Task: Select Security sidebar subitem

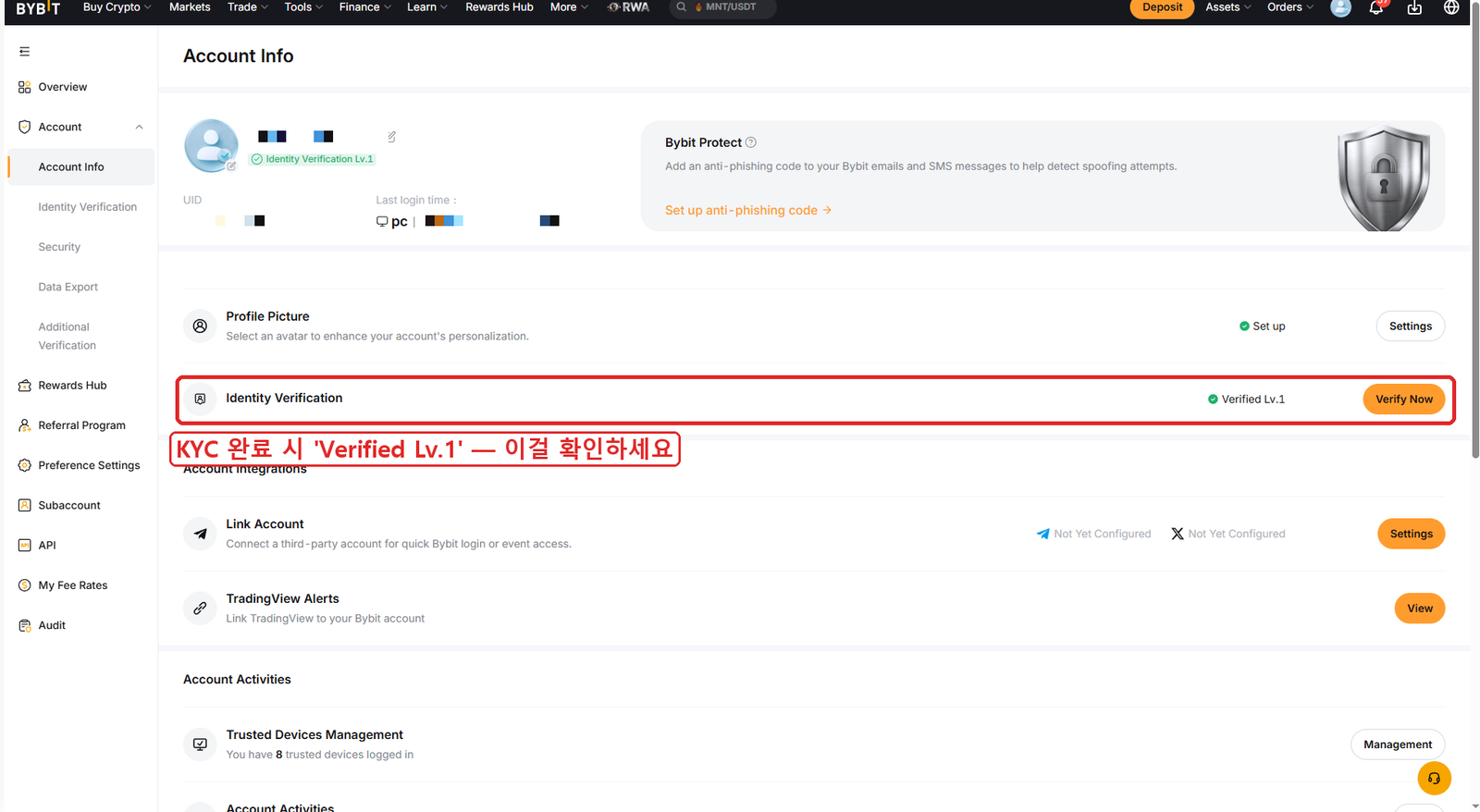Action: click(x=59, y=247)
